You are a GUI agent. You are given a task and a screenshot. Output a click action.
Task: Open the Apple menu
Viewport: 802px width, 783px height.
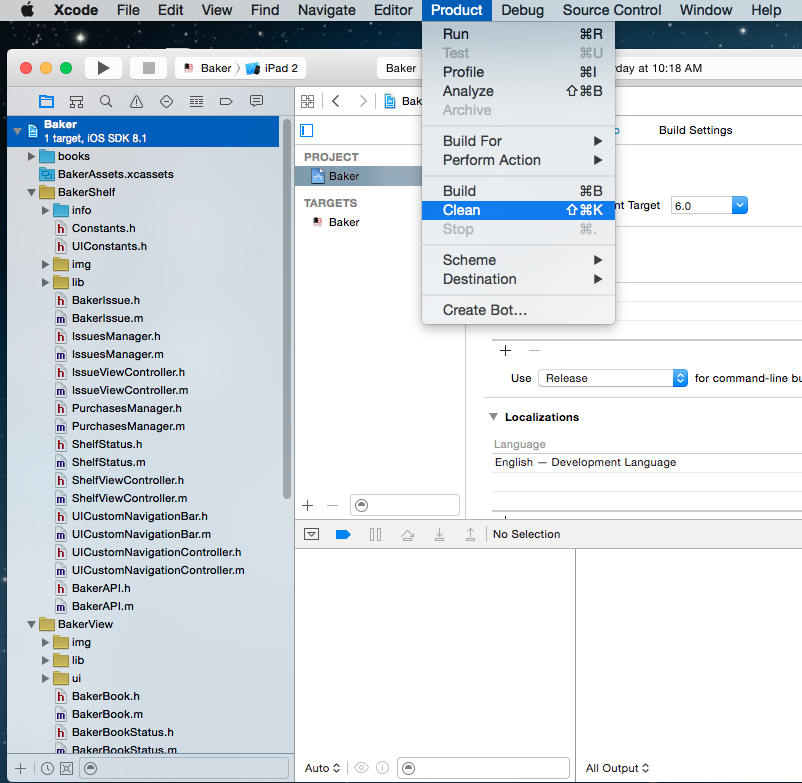click(27, 10)
